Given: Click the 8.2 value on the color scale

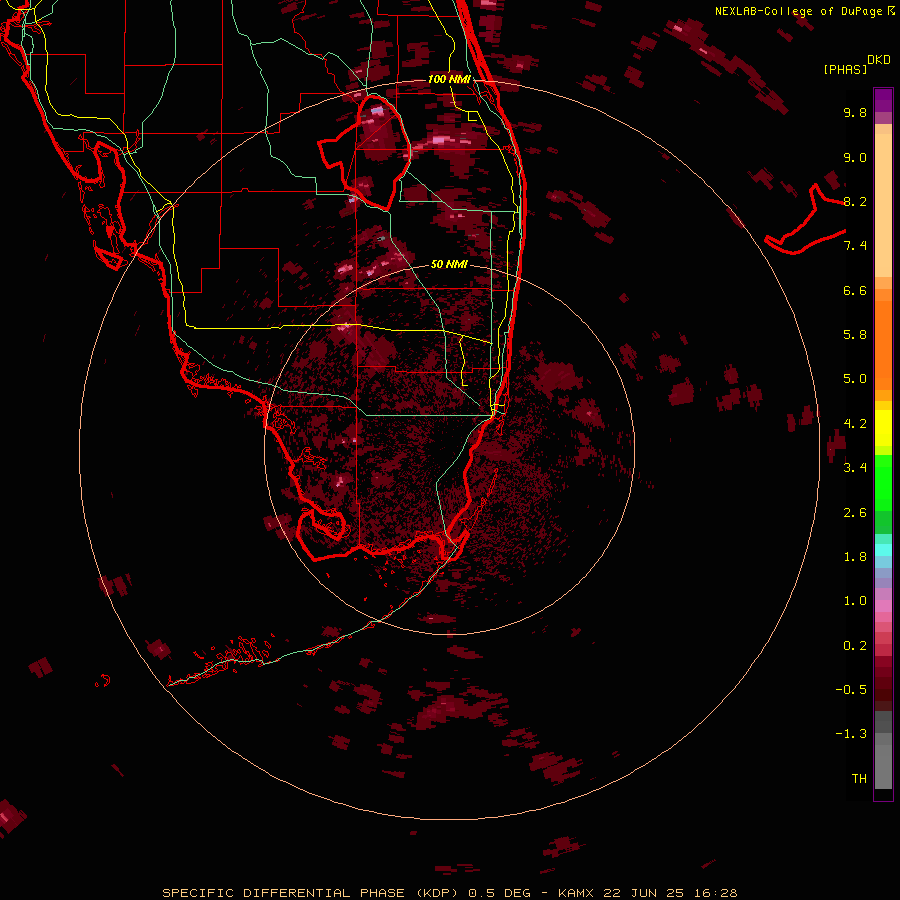Looking at the screenshot, I should [855, 201].
